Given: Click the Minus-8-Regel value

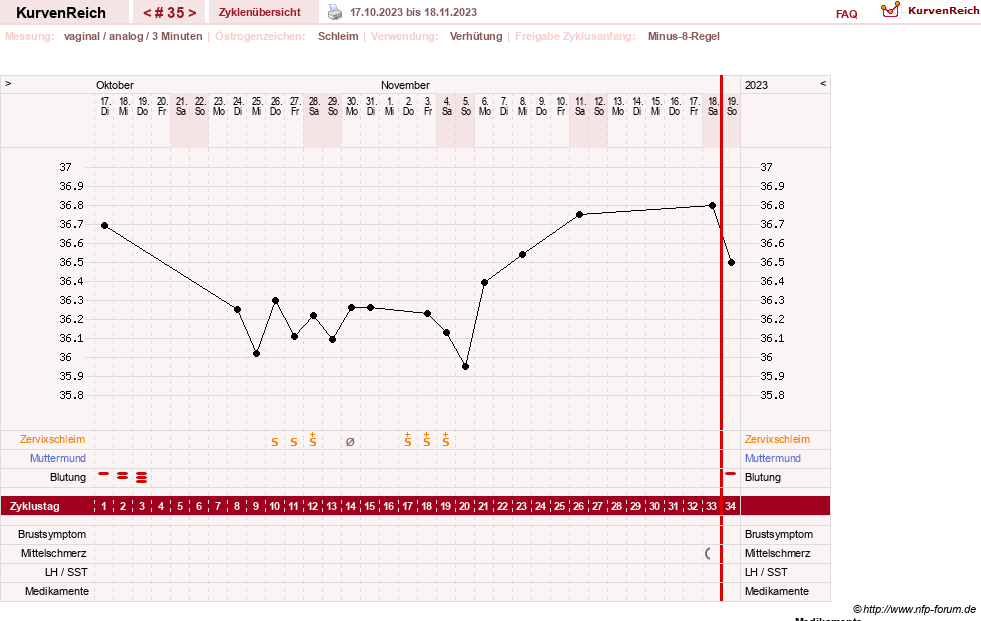Looking at the screenshot, I should 683,36.
